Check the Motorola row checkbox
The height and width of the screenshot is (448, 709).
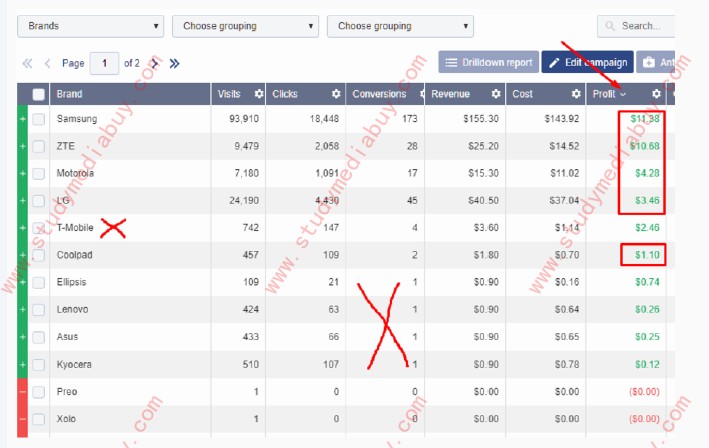pyautogui.click(x=38, y=174)
